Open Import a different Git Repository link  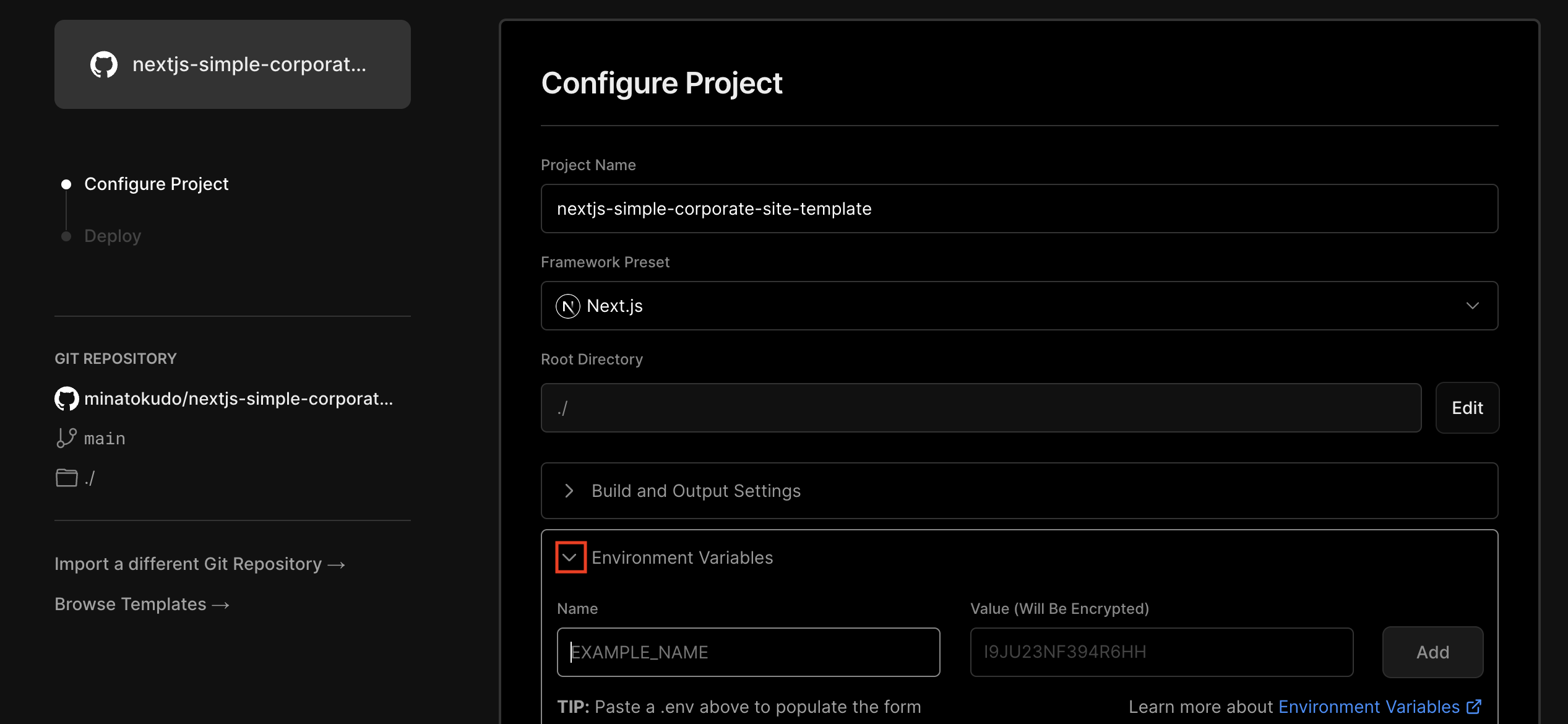click(199, 564)
